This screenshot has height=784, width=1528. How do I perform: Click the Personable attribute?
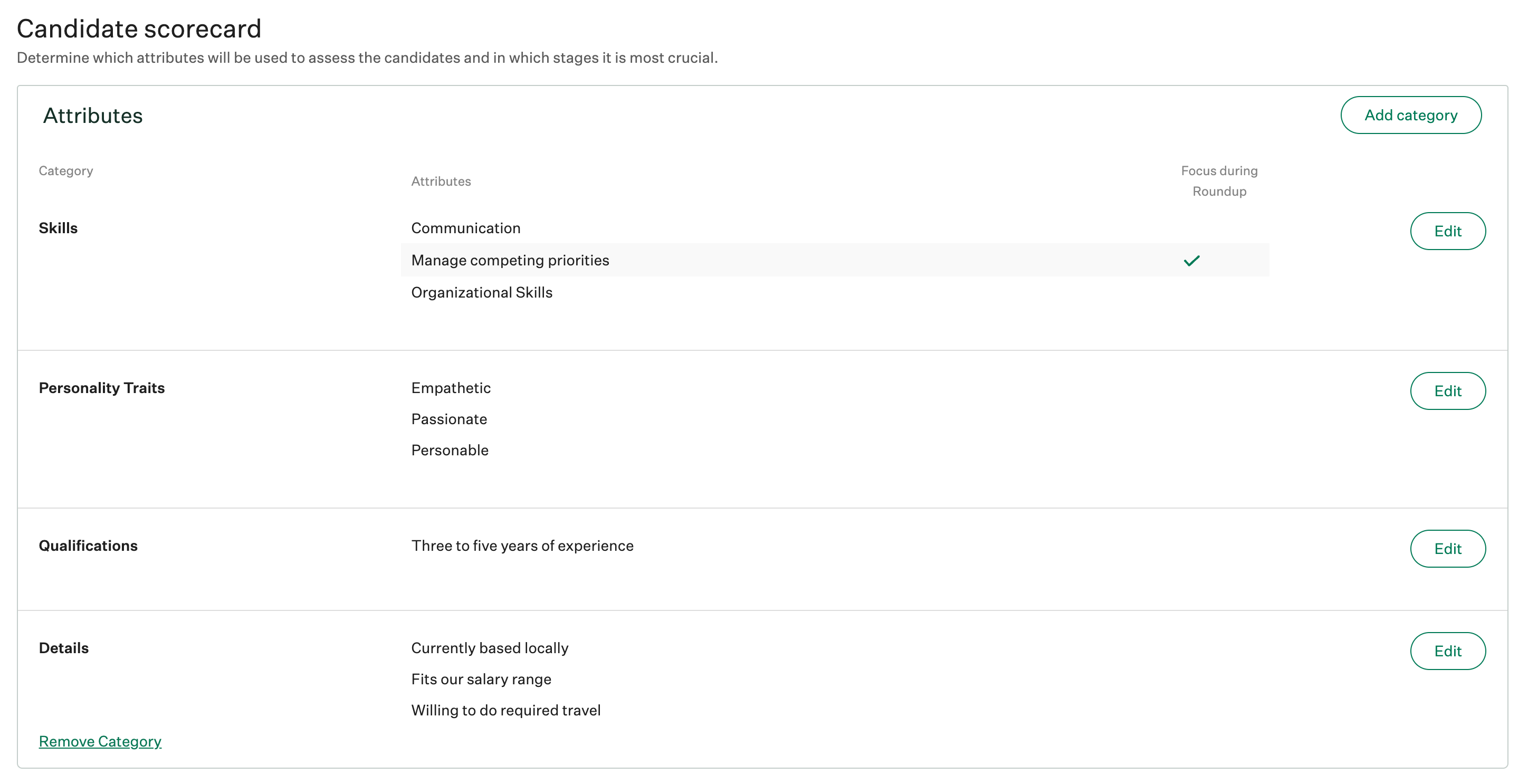click(450, 450)
